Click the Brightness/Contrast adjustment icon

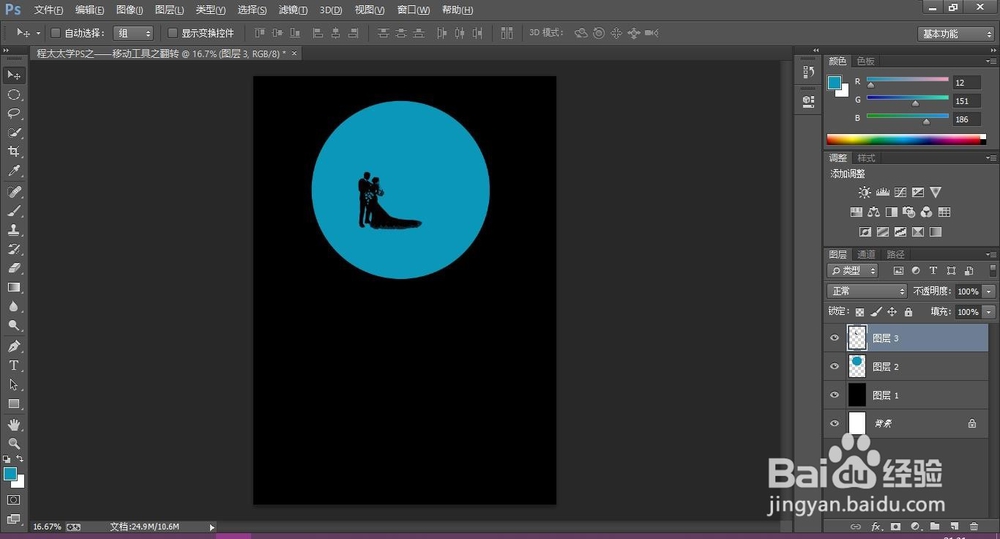[x=864, y=192]
